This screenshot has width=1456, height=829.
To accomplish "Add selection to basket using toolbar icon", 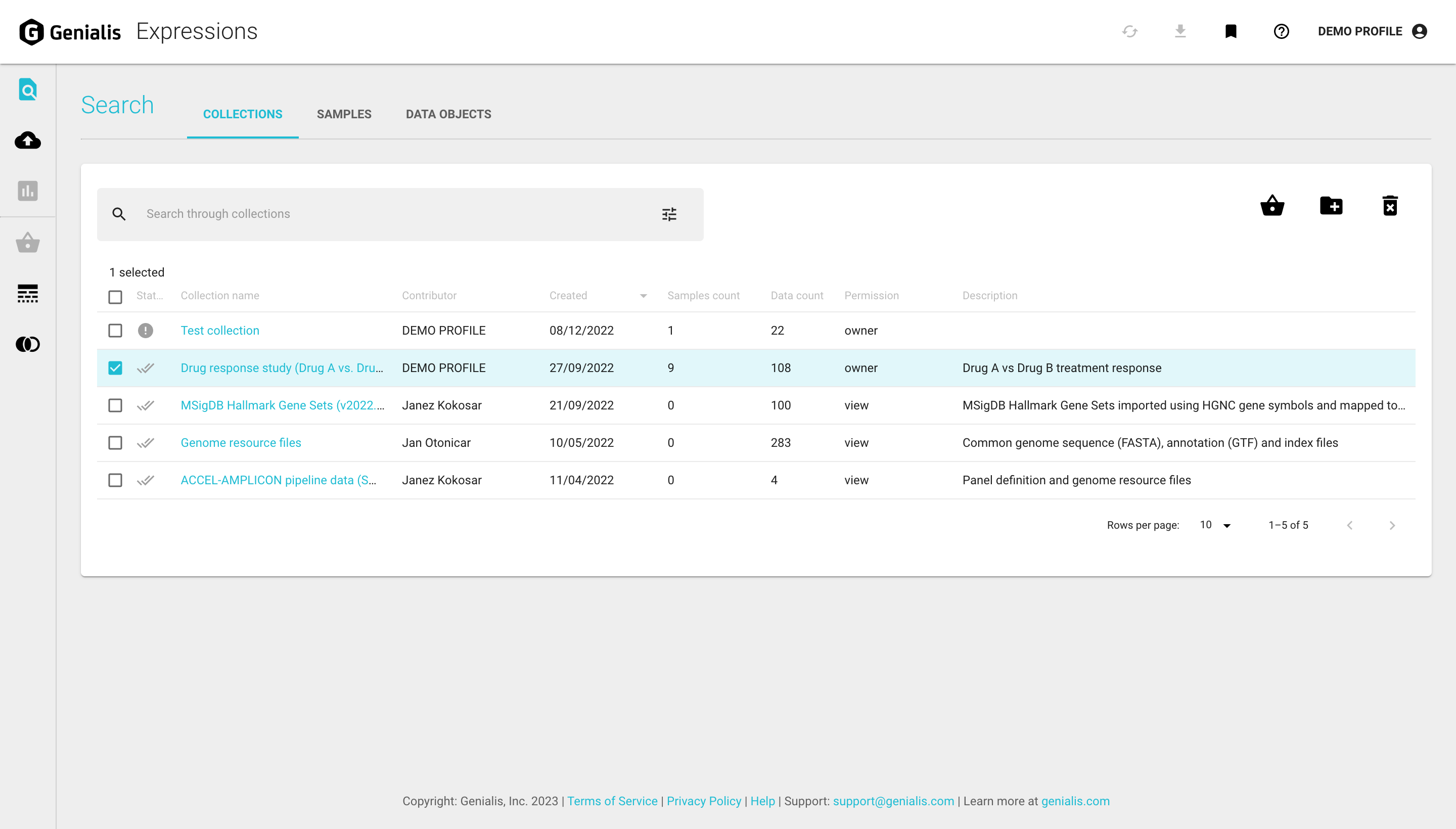I will 1271,206.
